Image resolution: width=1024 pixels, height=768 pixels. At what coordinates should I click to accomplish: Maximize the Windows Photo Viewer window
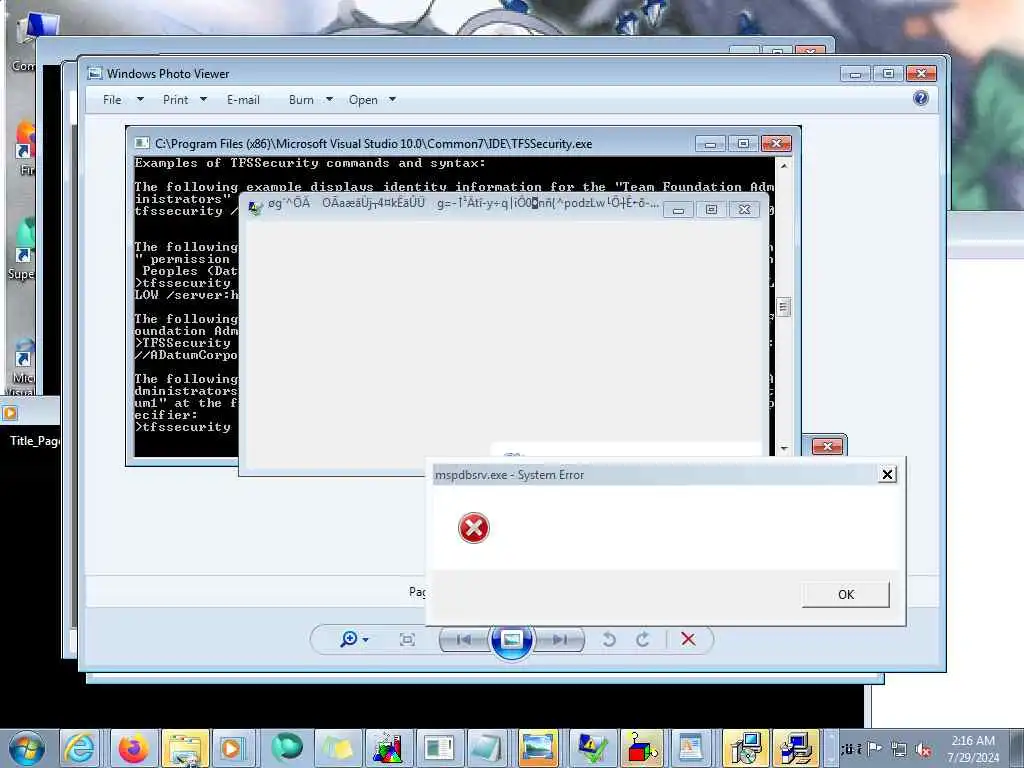[x=888, y=74]
